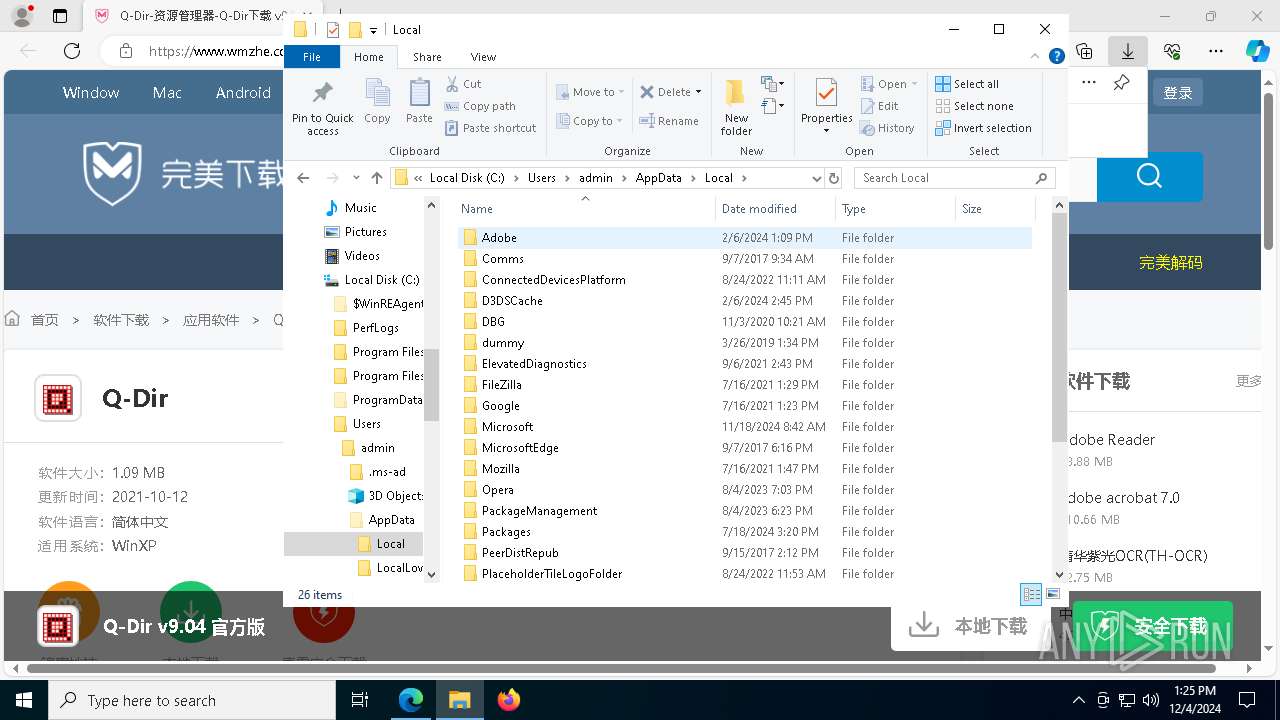This screenshot has height=720, width=1280.
Task: Click Android tab on website
Action: (243, 92)
